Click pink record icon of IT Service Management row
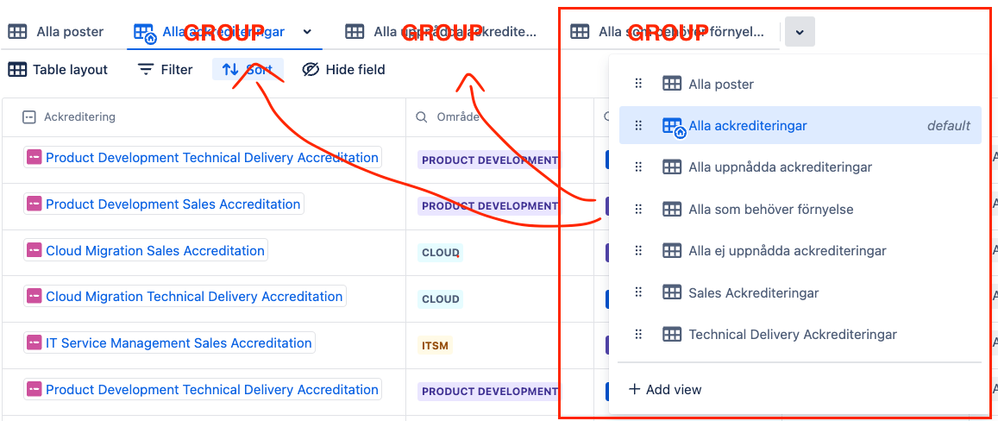Viewport: 998px width, 421px height. tap(34, 343)
